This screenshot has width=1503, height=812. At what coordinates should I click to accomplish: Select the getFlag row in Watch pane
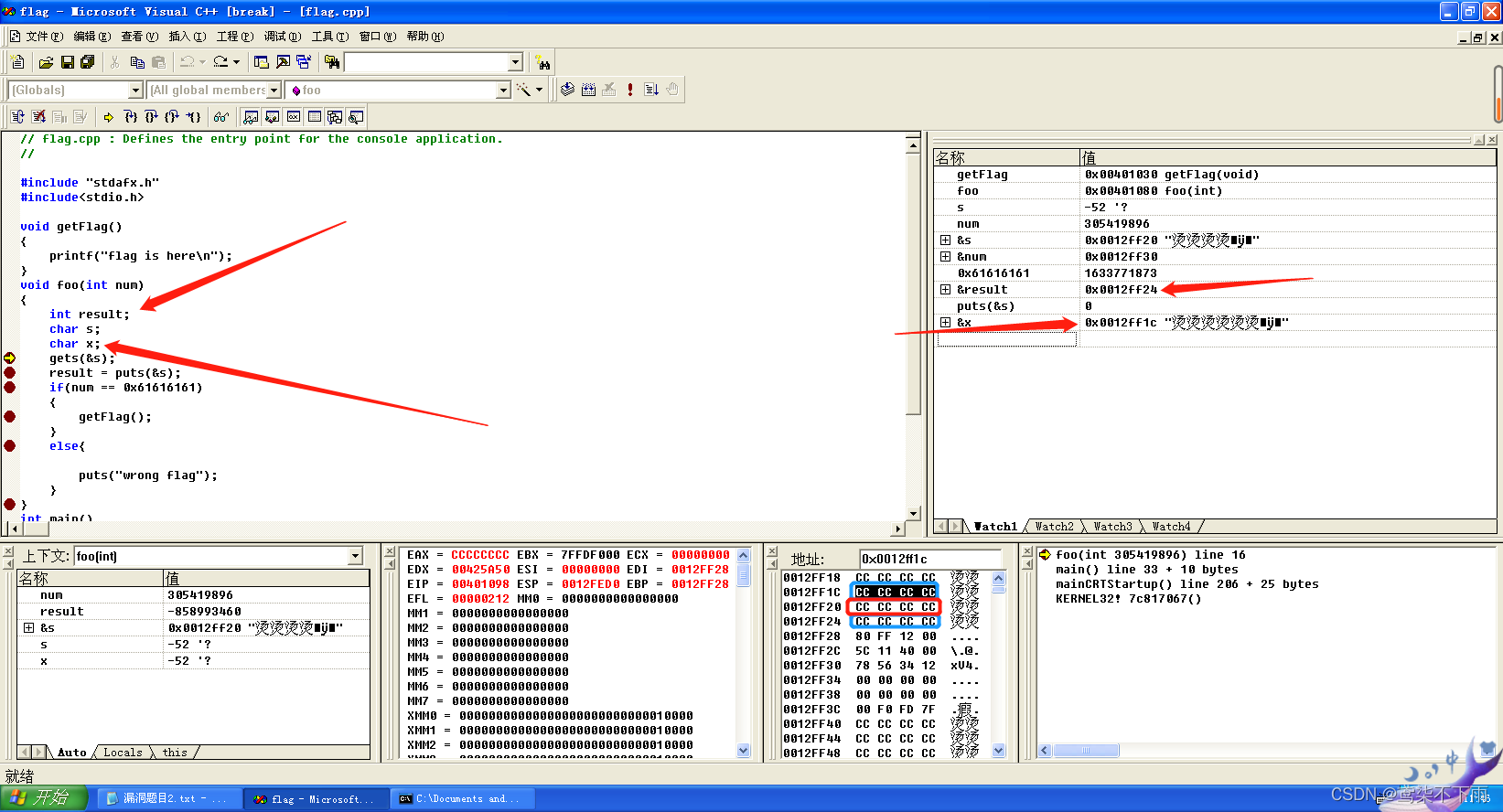click(1215, 174)
